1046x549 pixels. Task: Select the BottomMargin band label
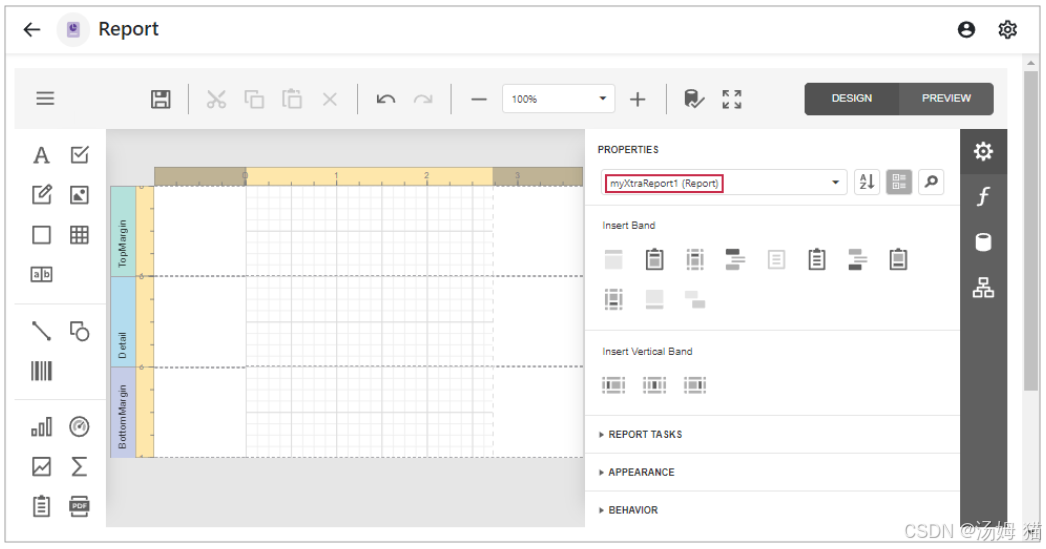point(123,412)
